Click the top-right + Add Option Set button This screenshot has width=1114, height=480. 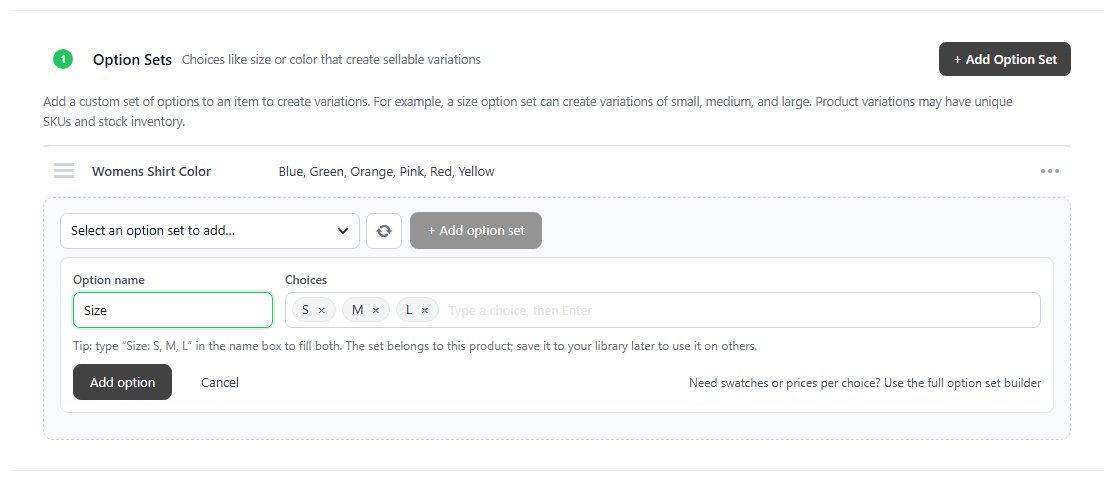[x=1005, y=59]
